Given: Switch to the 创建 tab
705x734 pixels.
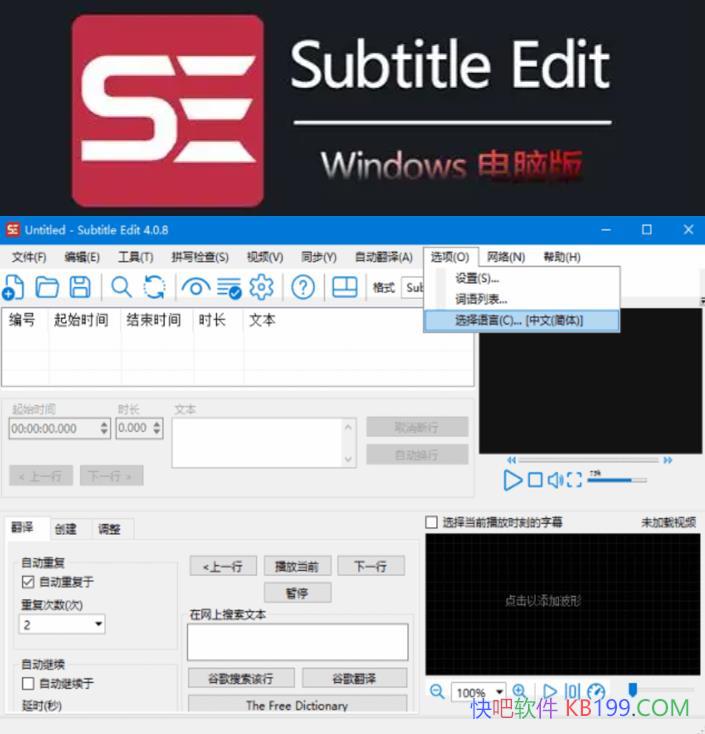Looking at the screenshot, I should click(x=66, y=529).
